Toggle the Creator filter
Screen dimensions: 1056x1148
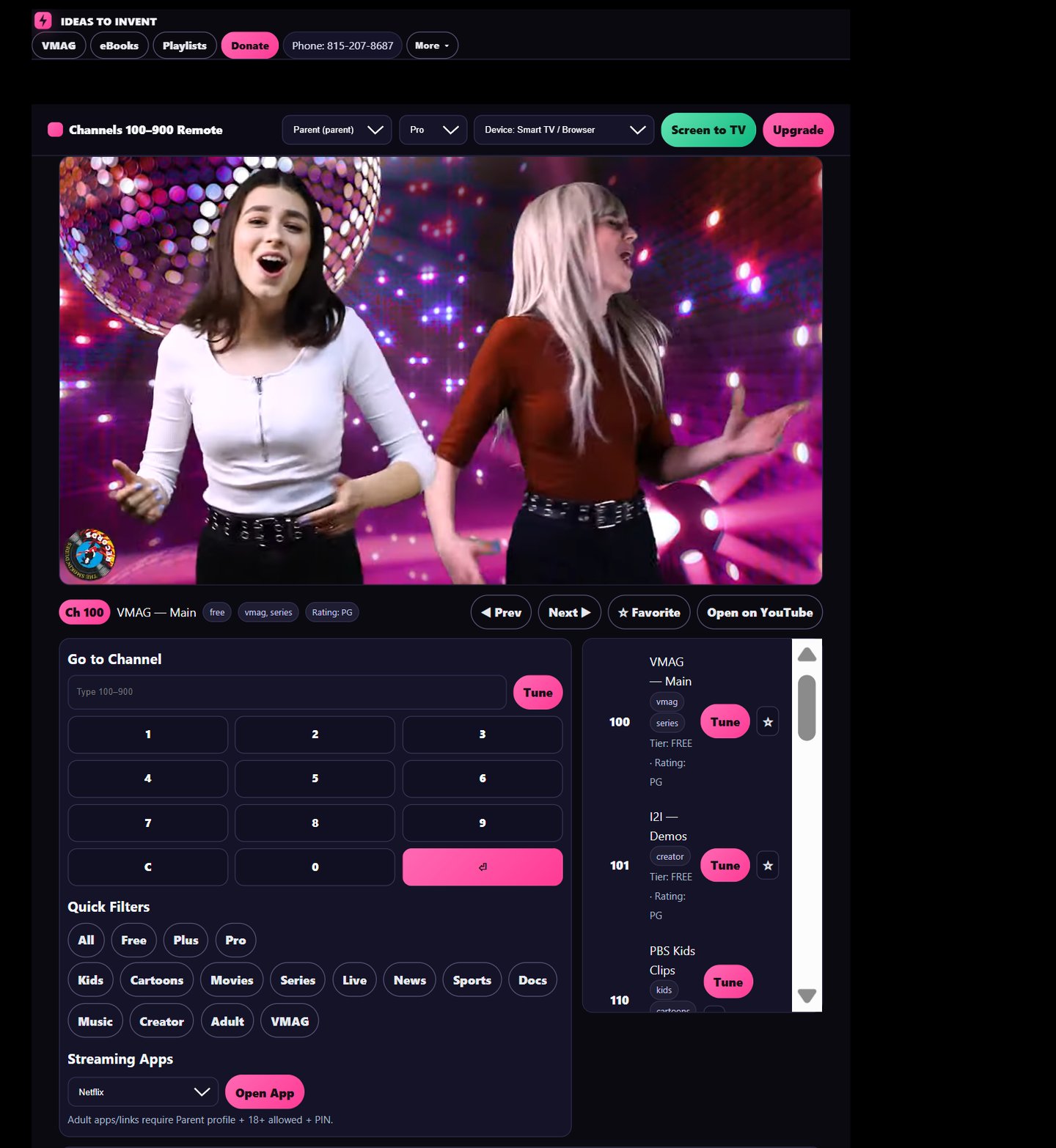pos(161,1021)
